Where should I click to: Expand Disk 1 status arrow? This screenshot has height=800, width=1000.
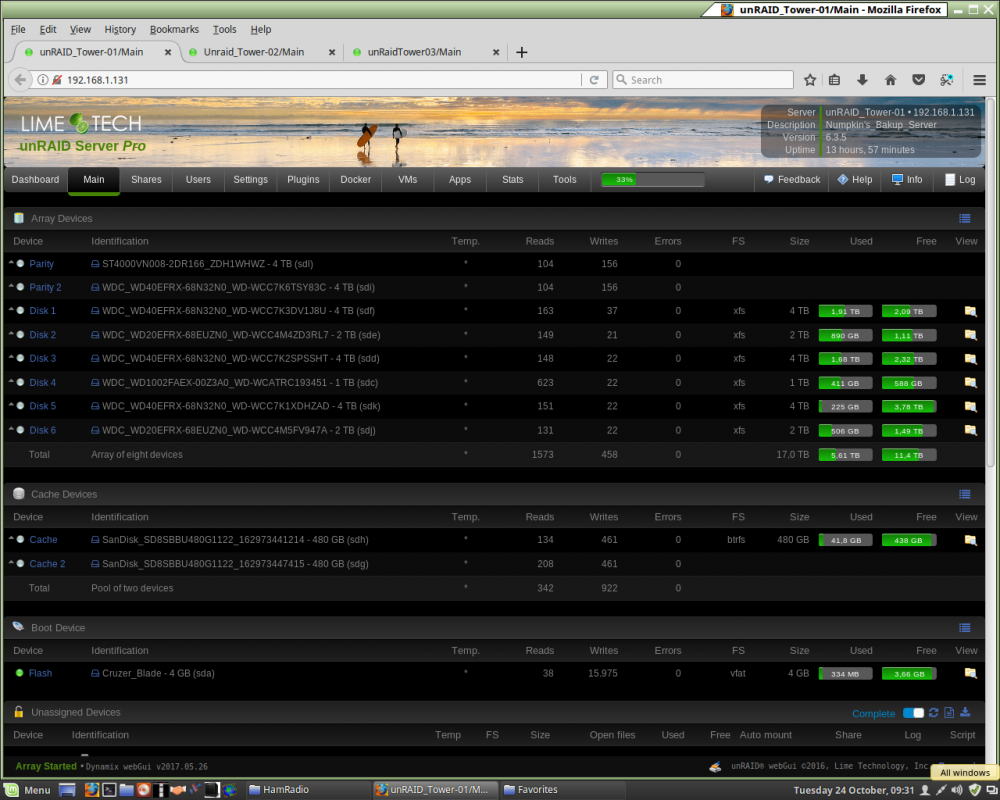11,309
